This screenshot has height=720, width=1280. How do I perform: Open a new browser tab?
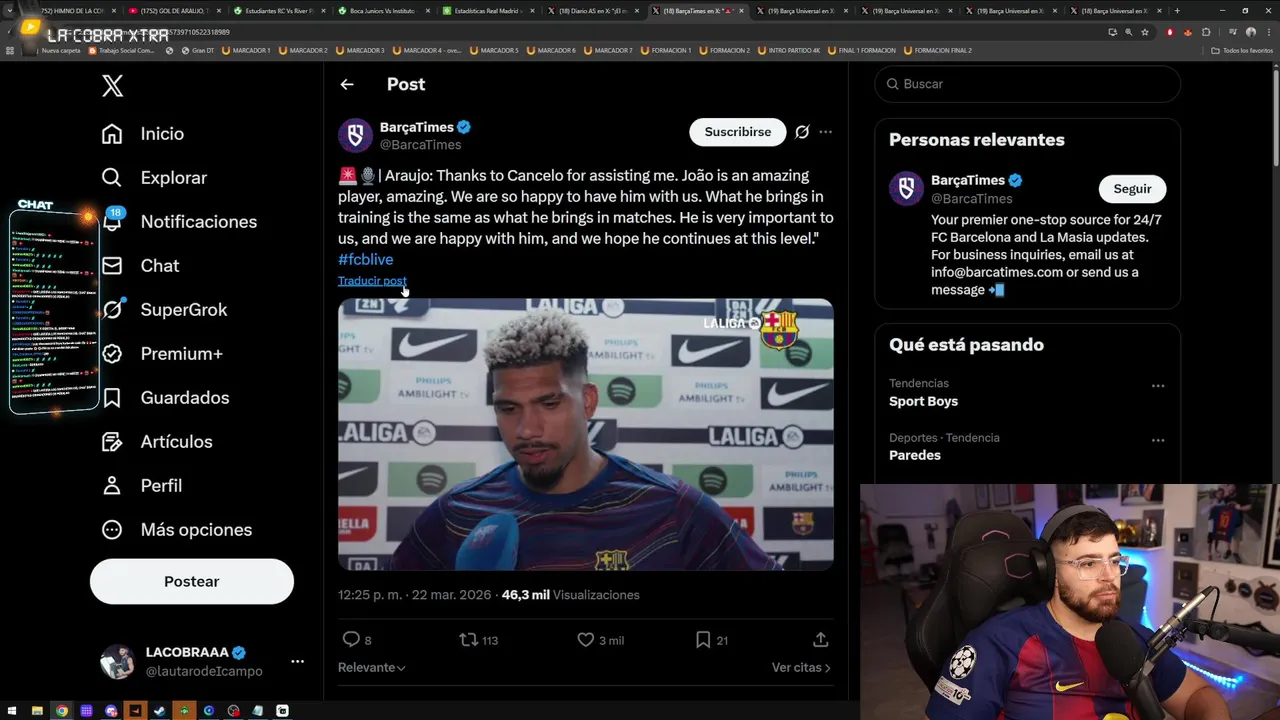[1177, 11]
